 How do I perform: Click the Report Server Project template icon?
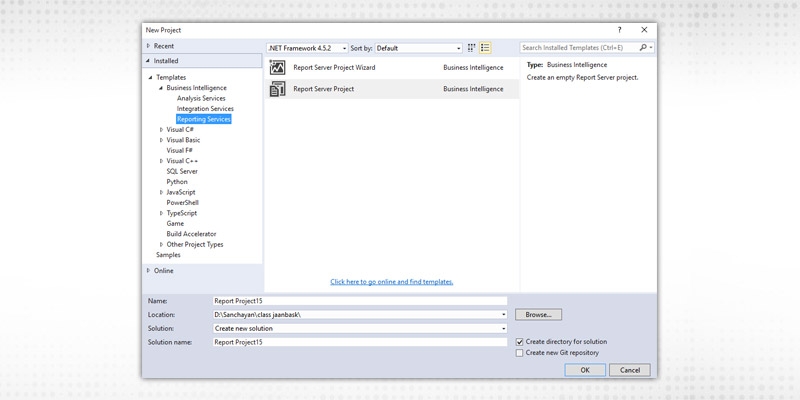coord(277,89)
